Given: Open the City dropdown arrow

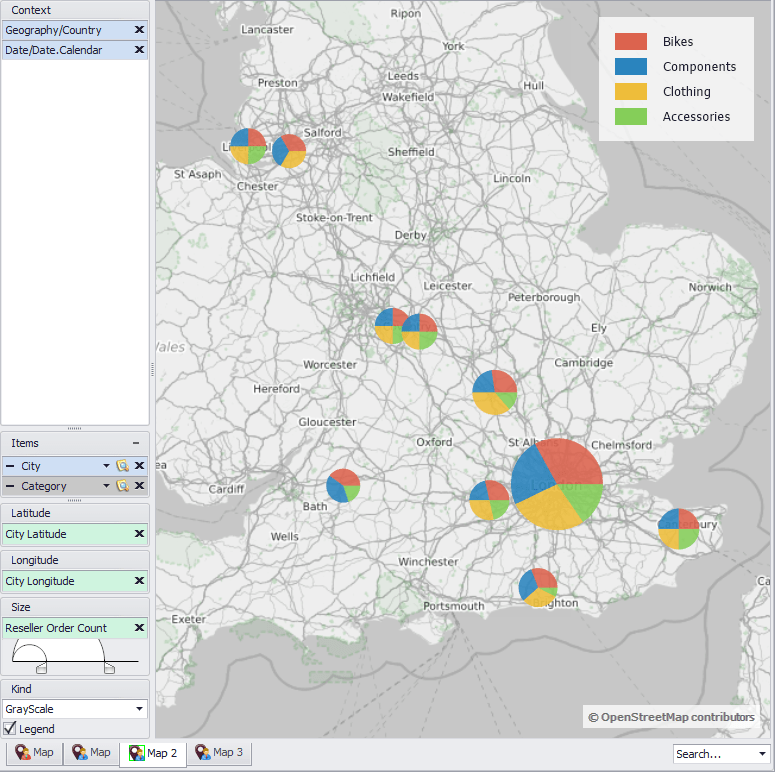Looking at the screenshot, I should pyautogui.click(x=106, y=466).
